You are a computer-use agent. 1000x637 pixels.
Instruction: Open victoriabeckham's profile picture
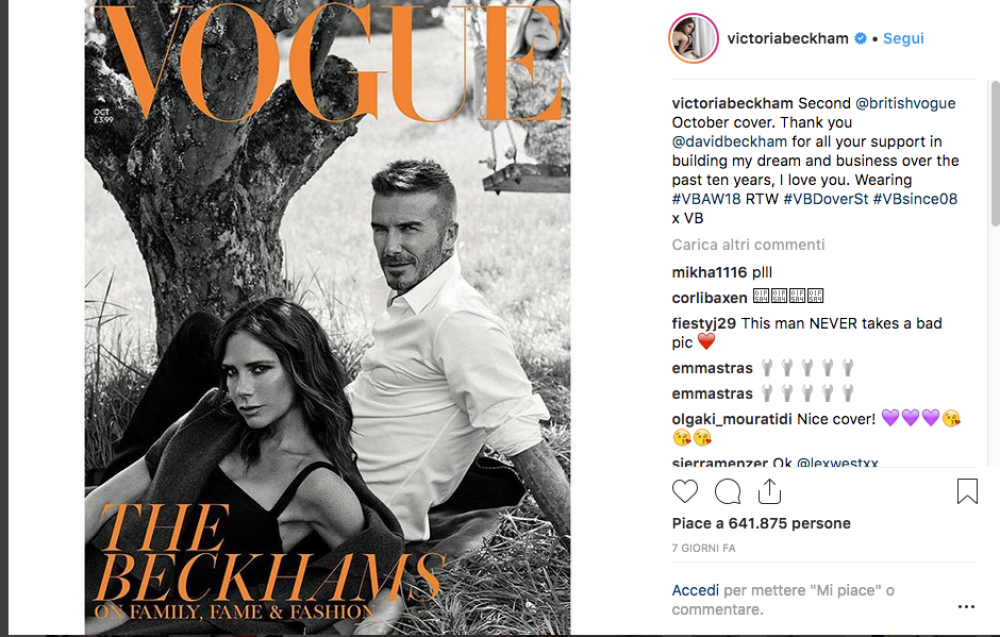click(693, 38)
